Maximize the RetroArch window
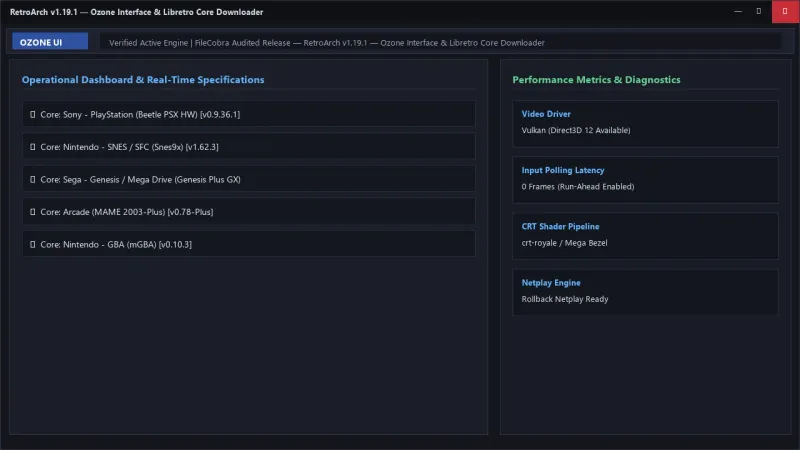800x450 pixels. click(x=759, y=11)
